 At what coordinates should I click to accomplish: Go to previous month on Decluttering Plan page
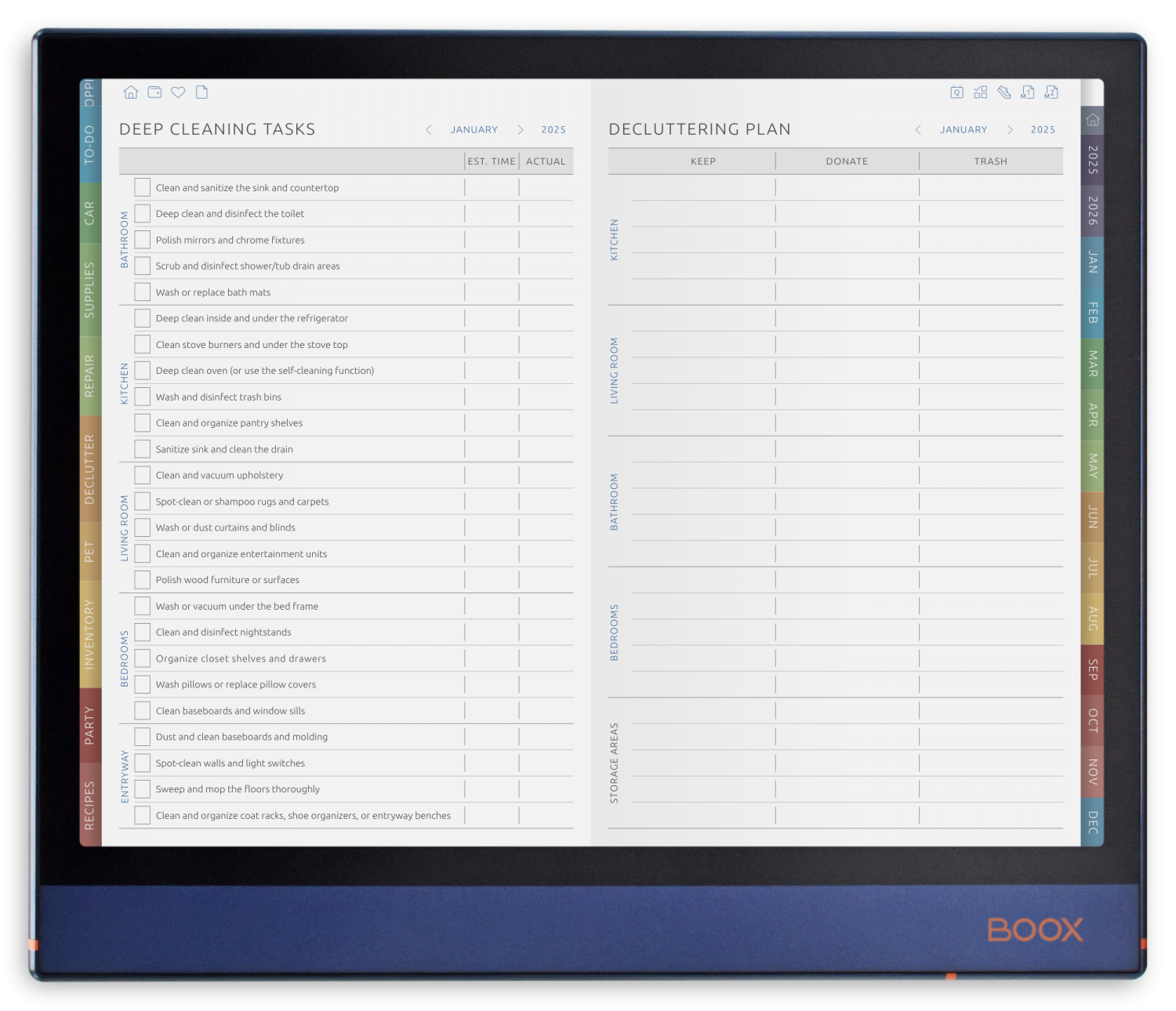point(918,130)
